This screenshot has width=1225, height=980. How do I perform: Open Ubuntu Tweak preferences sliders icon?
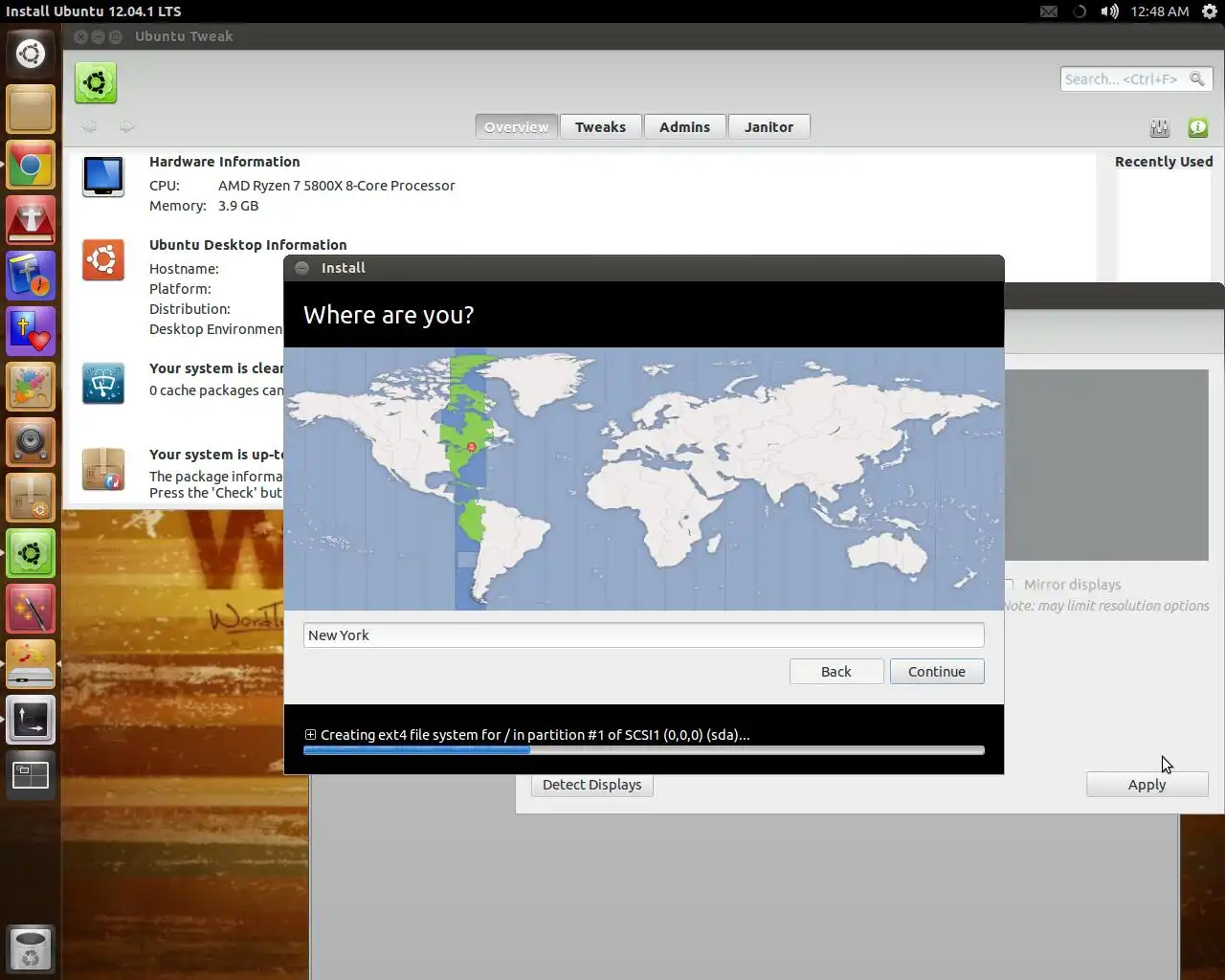pos(1160,127)
